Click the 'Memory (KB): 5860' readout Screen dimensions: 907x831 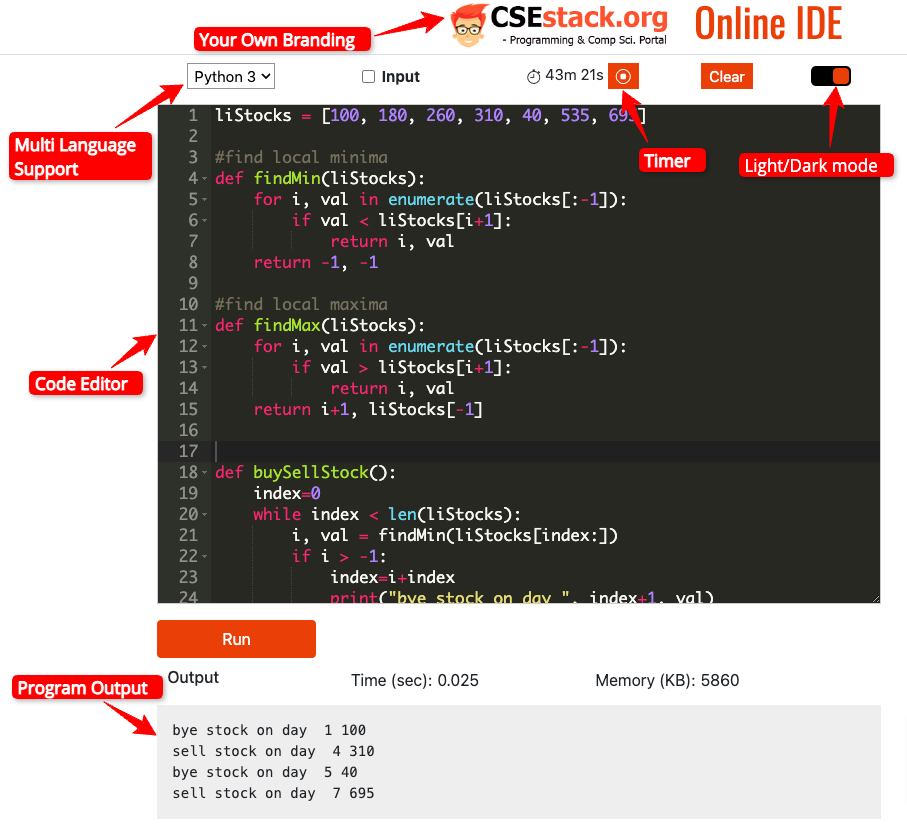[x=667, y=680]
